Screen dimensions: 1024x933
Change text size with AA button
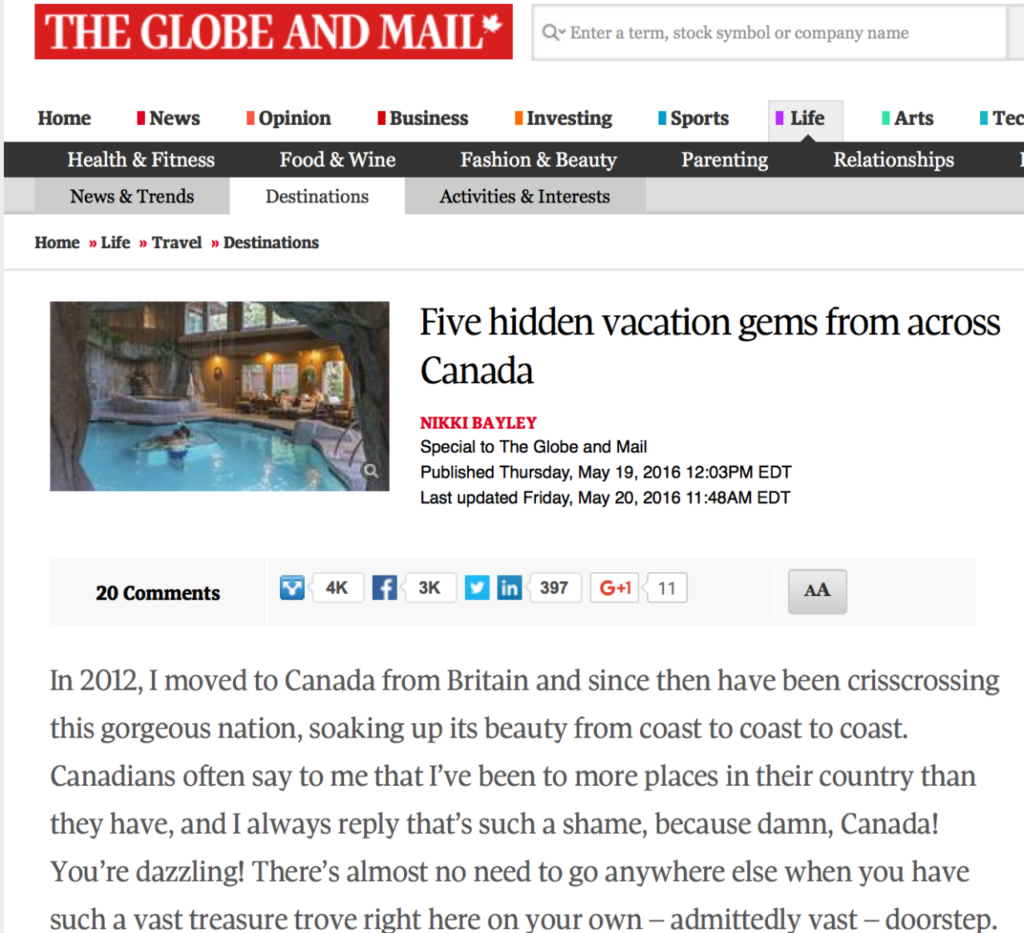click(817, 591)
